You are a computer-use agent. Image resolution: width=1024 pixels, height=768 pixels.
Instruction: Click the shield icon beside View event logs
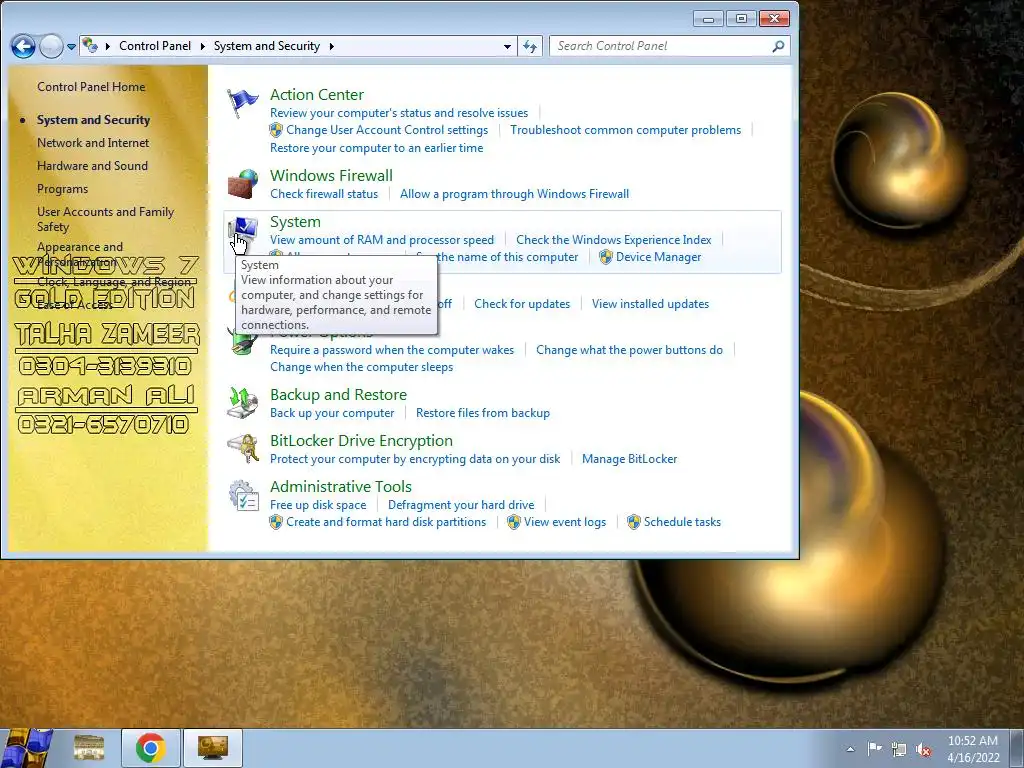click(514, 522)
